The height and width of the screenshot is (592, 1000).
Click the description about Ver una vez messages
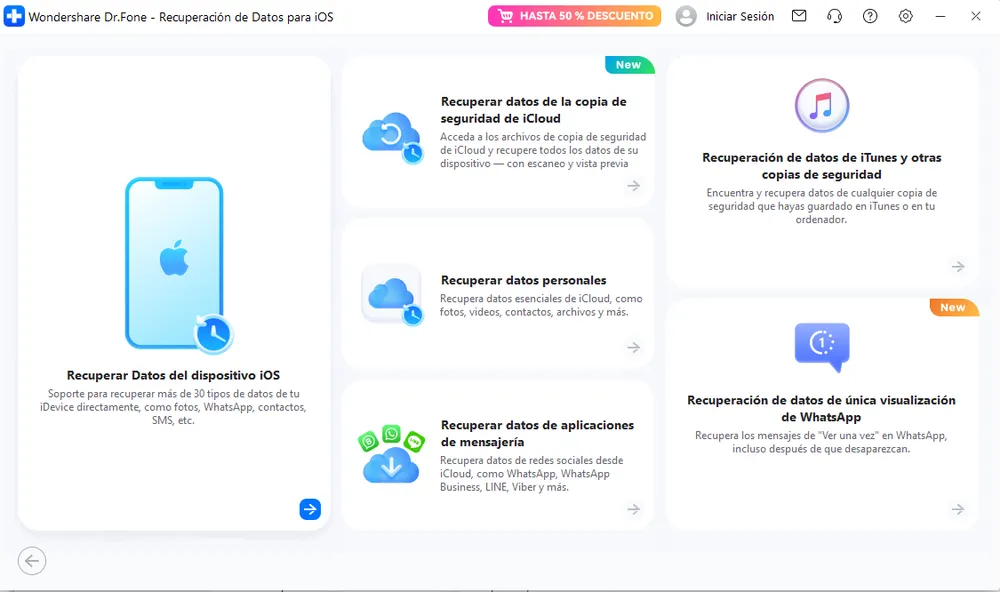821,442
